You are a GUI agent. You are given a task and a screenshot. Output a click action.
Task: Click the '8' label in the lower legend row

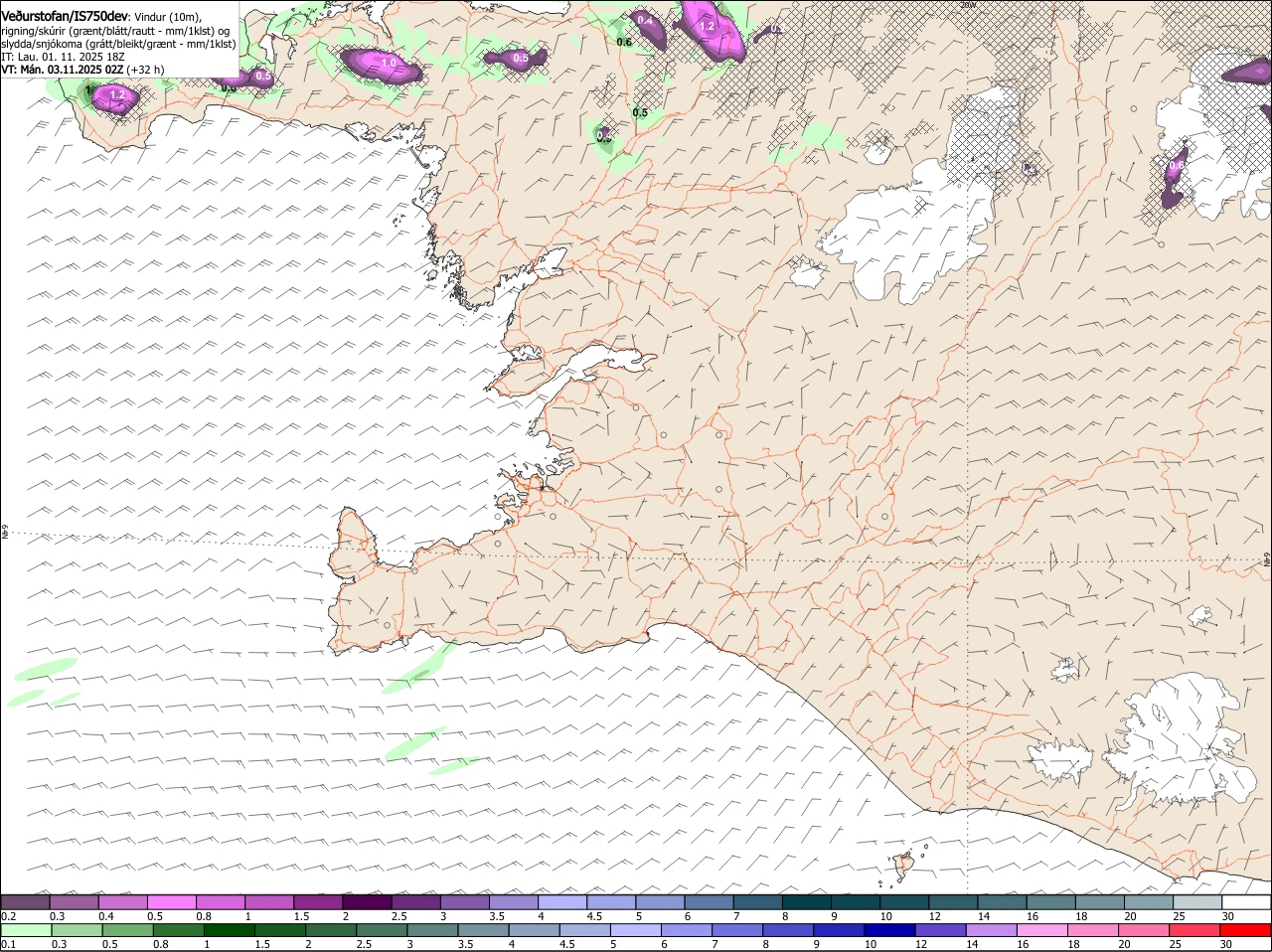point(765,944)
